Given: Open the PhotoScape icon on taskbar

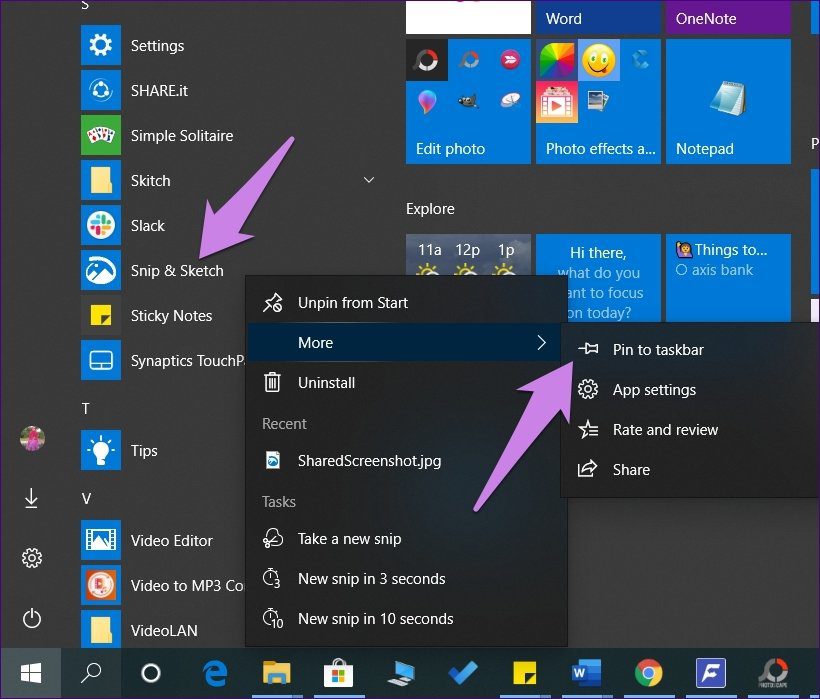Looking at the screenshot, I should click(x=772, y=673).
